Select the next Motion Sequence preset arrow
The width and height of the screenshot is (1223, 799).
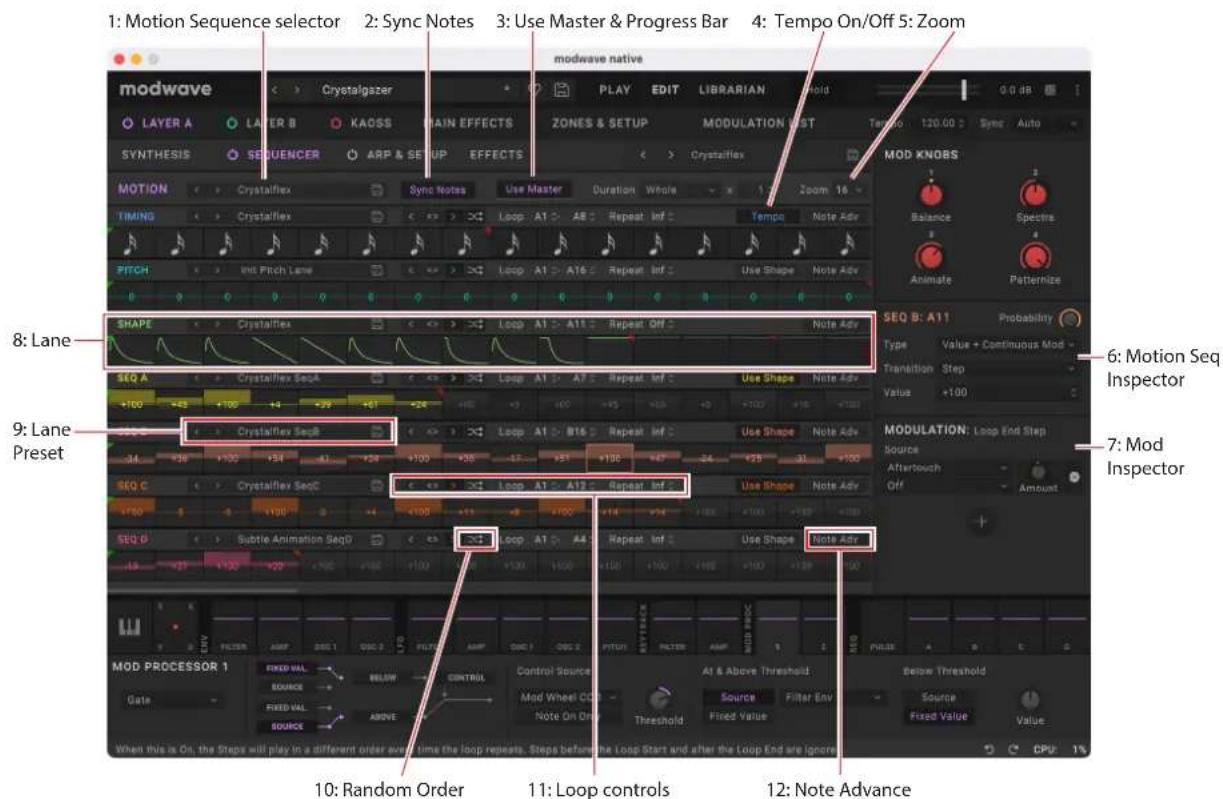(x=219, y=189)
